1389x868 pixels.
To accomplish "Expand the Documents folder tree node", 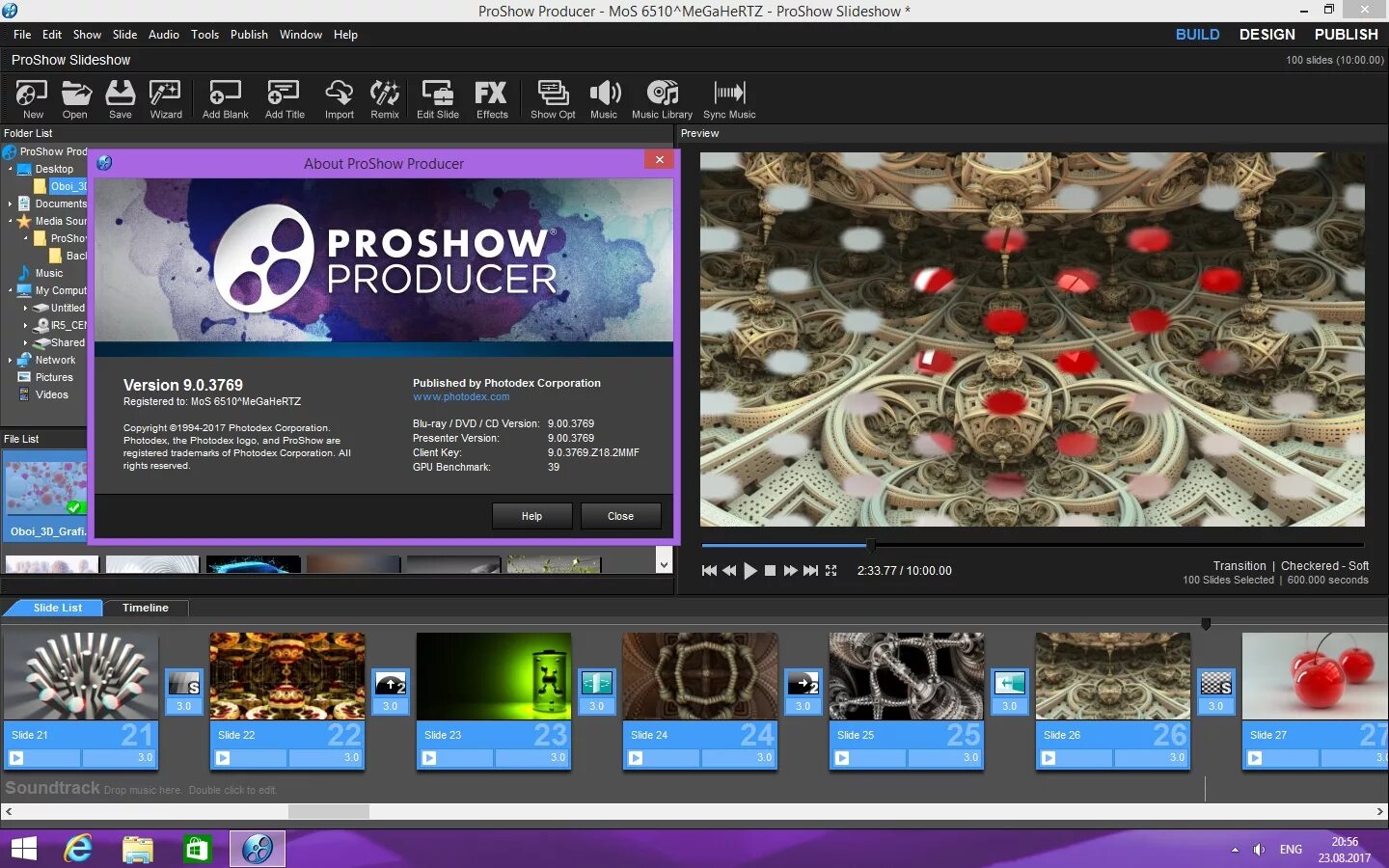I will [x=10, y=203].
